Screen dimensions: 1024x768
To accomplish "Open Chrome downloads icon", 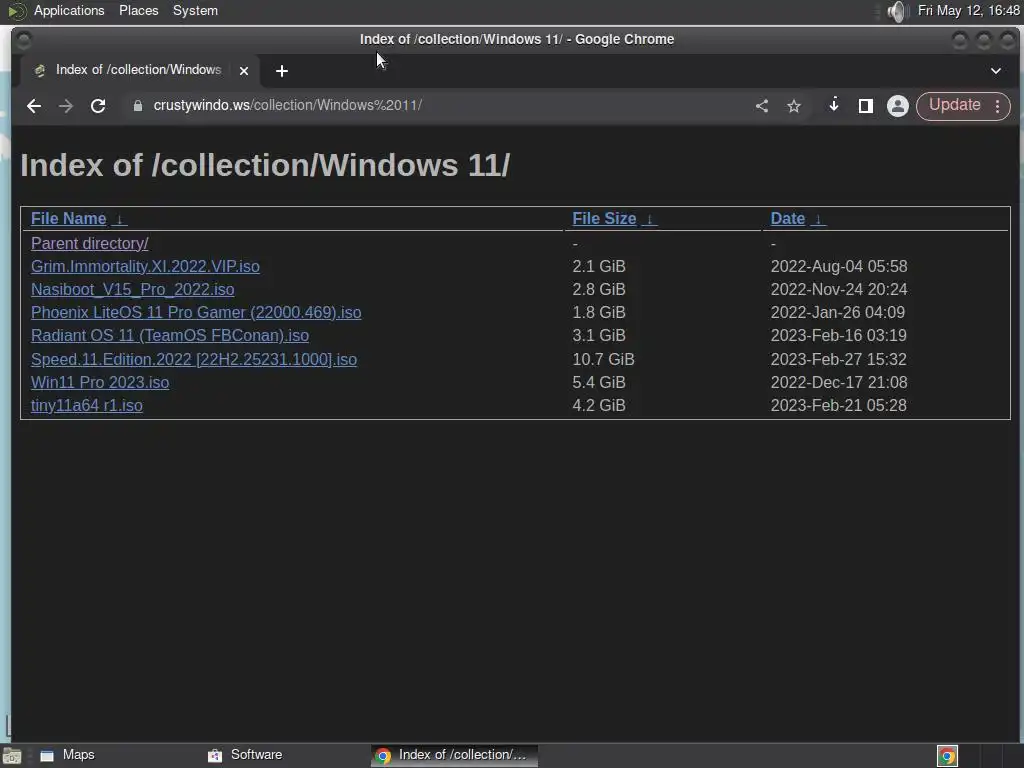I will pyautogui.click(x=833, y=105).
